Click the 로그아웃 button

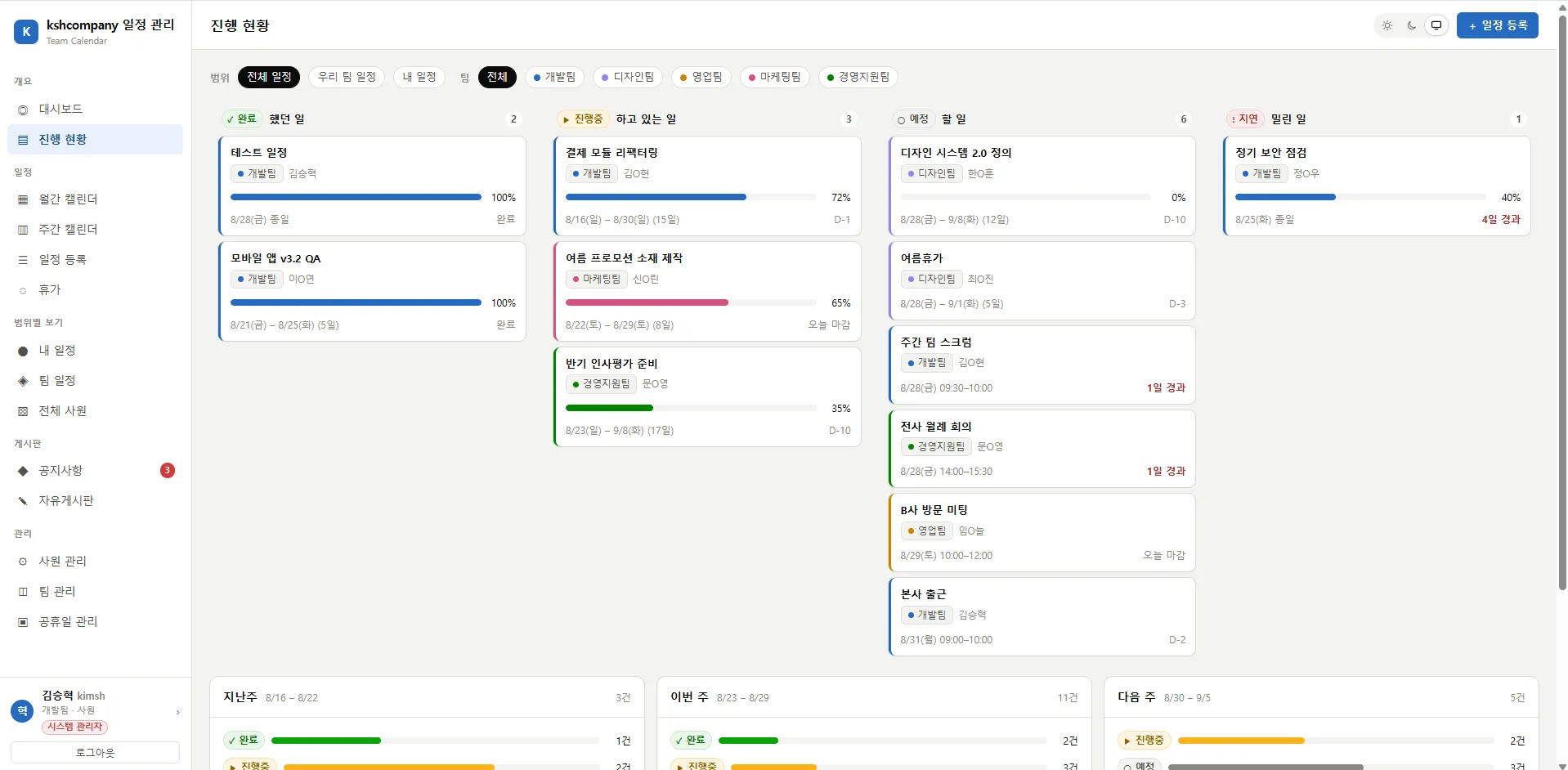pyautogui.click(x=95, y=753)
